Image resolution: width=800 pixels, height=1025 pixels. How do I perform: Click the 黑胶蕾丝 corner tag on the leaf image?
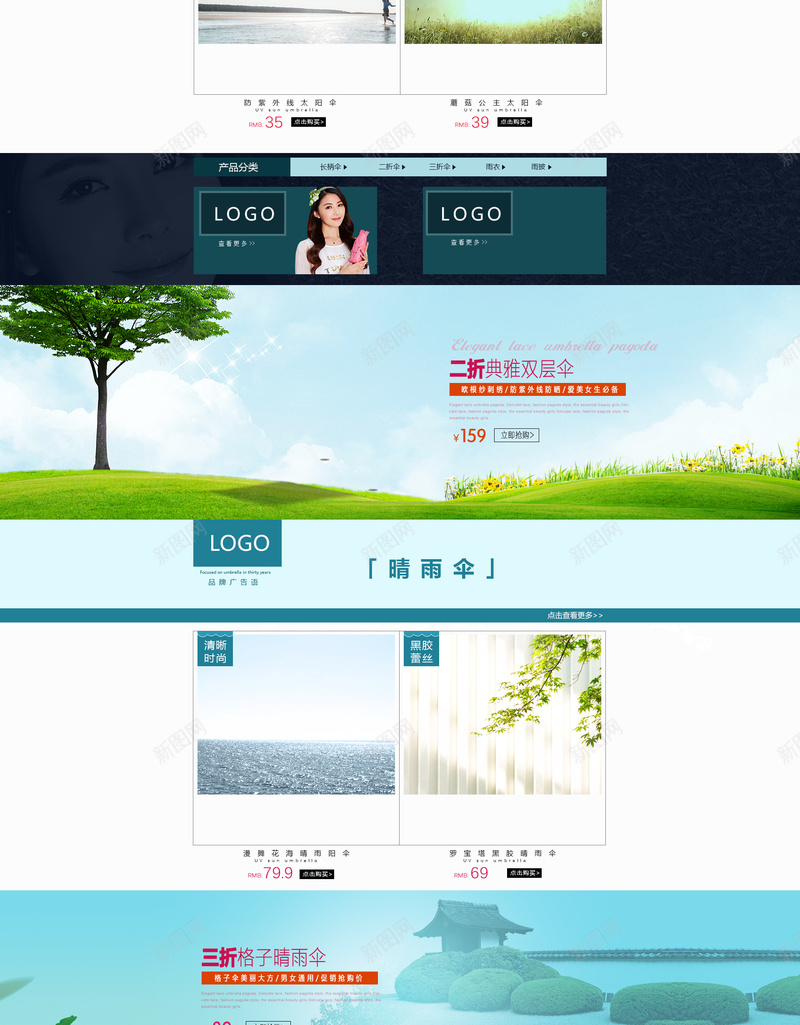pos(421,651)
